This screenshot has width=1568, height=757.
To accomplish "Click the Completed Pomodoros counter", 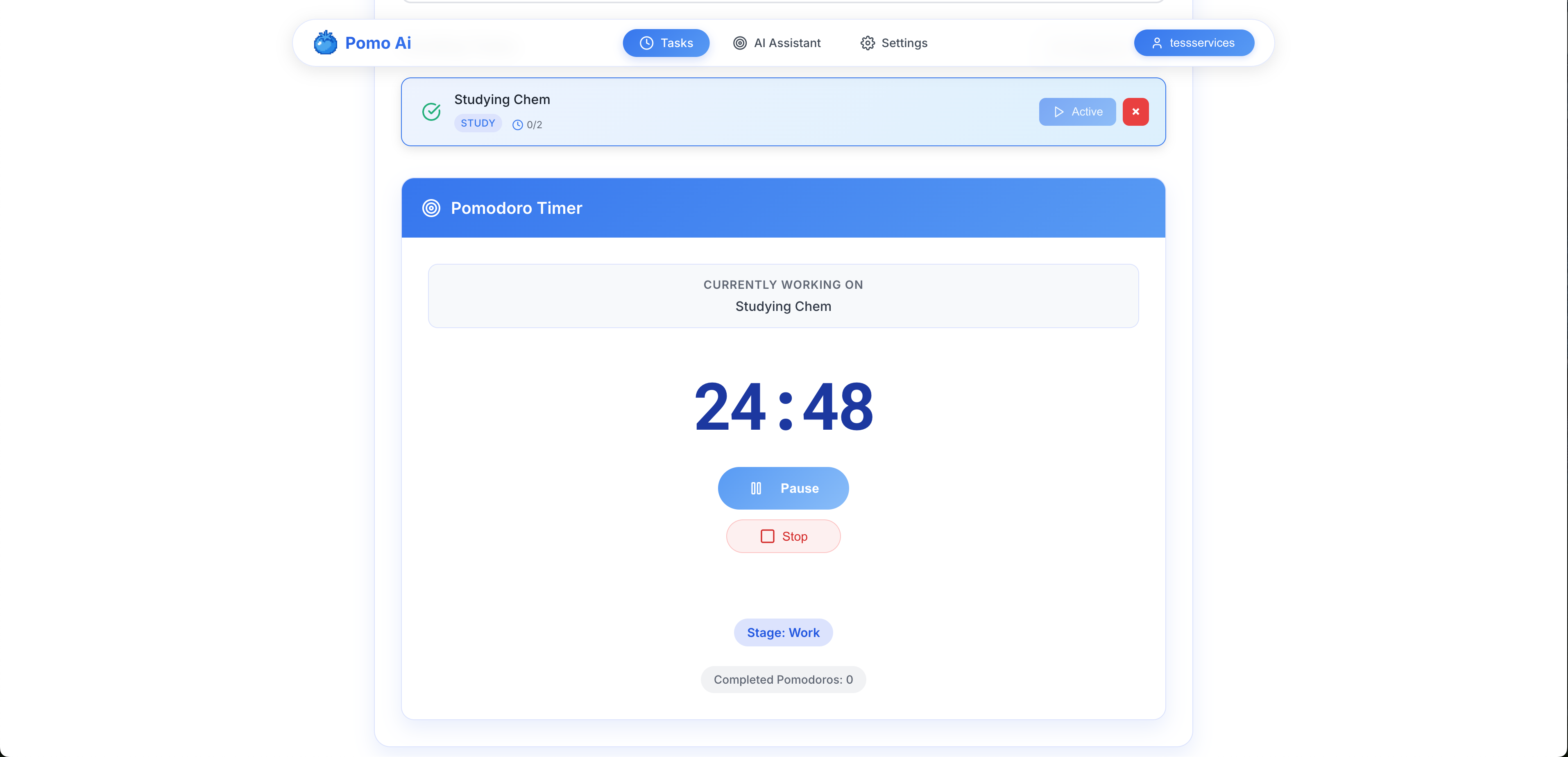I will [783, 680].
